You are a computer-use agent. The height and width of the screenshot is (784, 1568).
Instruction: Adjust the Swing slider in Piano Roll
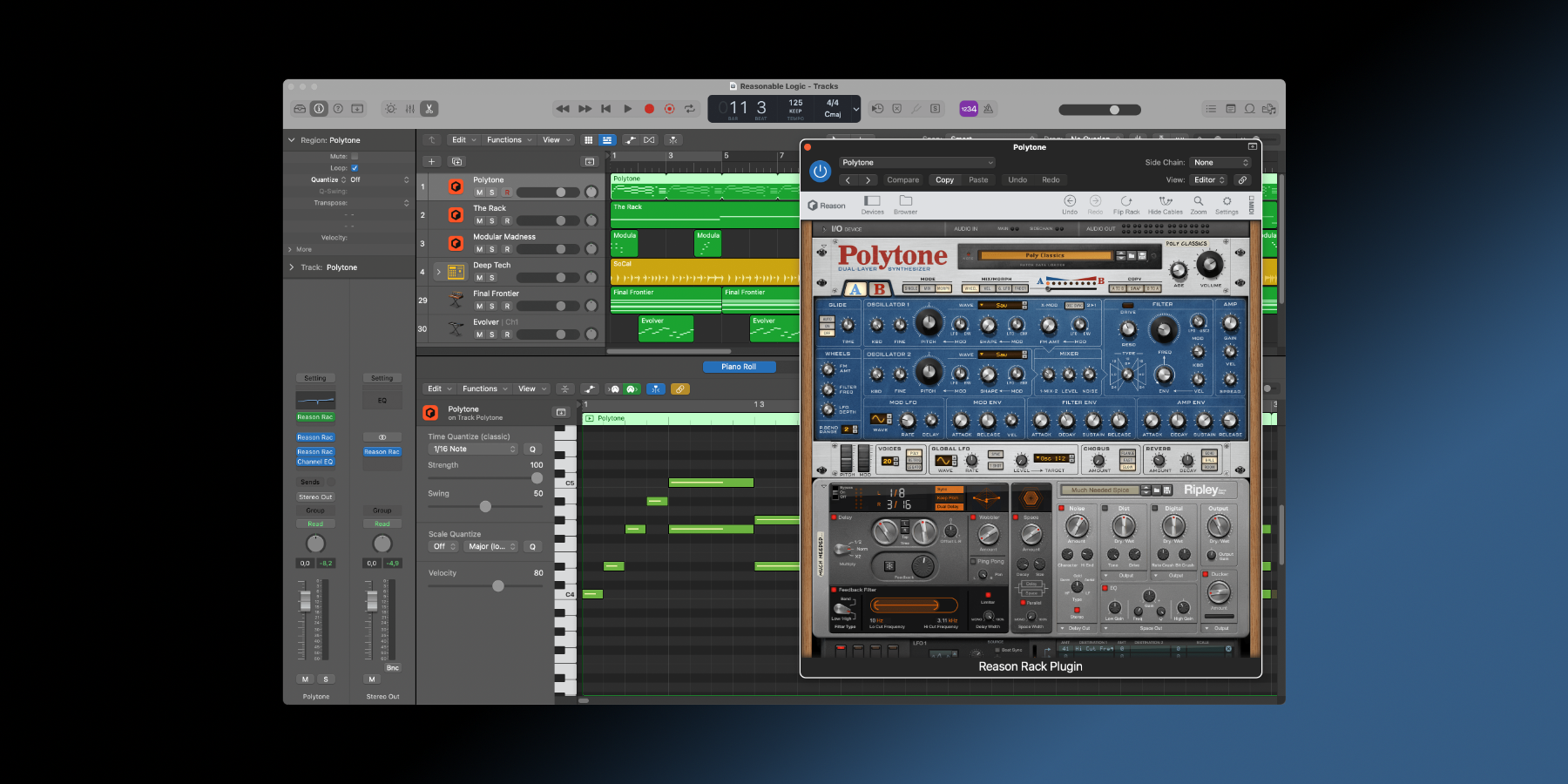[485, 506]
